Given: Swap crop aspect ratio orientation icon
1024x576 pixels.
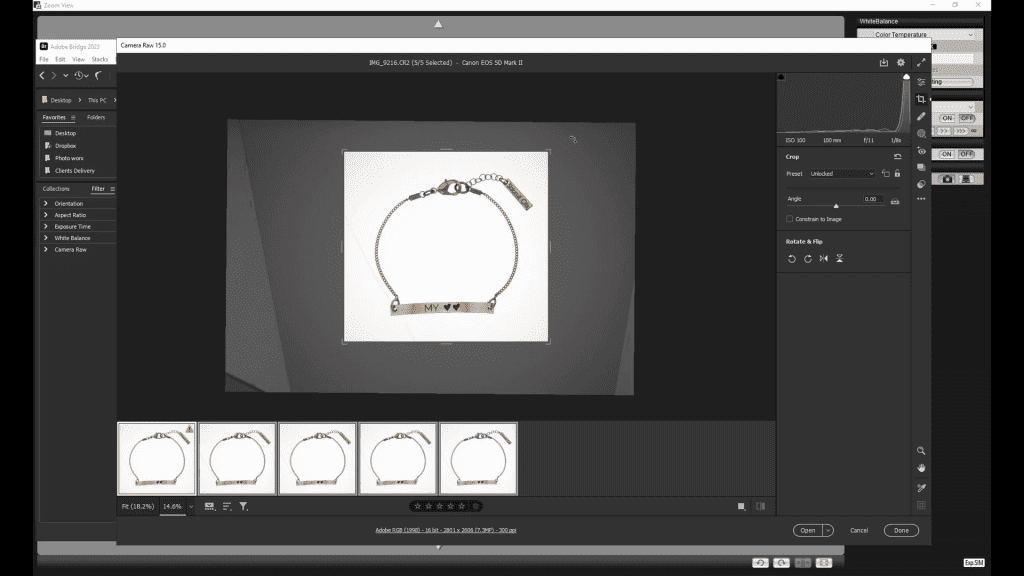Looking at the screenshot, I should (x=886, y=174).
